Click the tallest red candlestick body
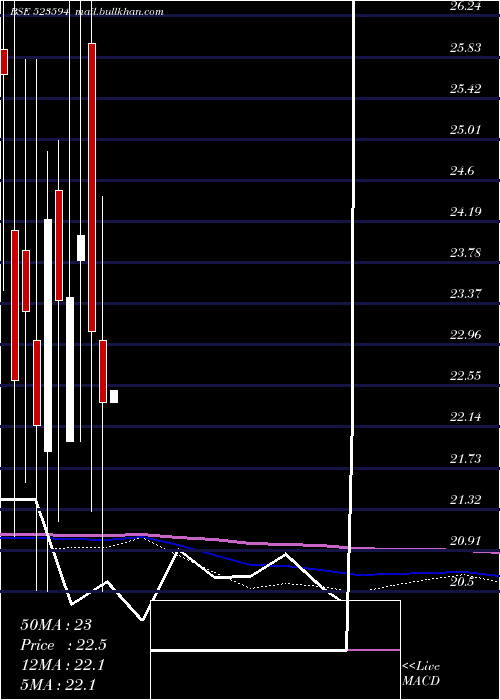The height and width of the screenshot is (700, 500). [92, 188]
